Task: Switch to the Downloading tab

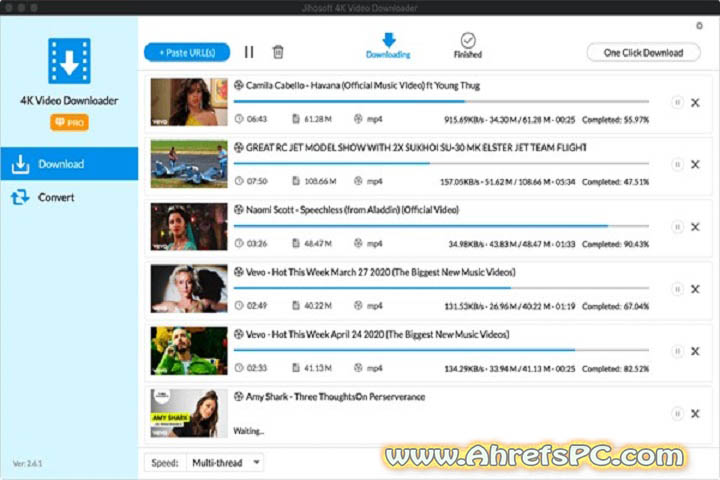Action: coord(388,46)
